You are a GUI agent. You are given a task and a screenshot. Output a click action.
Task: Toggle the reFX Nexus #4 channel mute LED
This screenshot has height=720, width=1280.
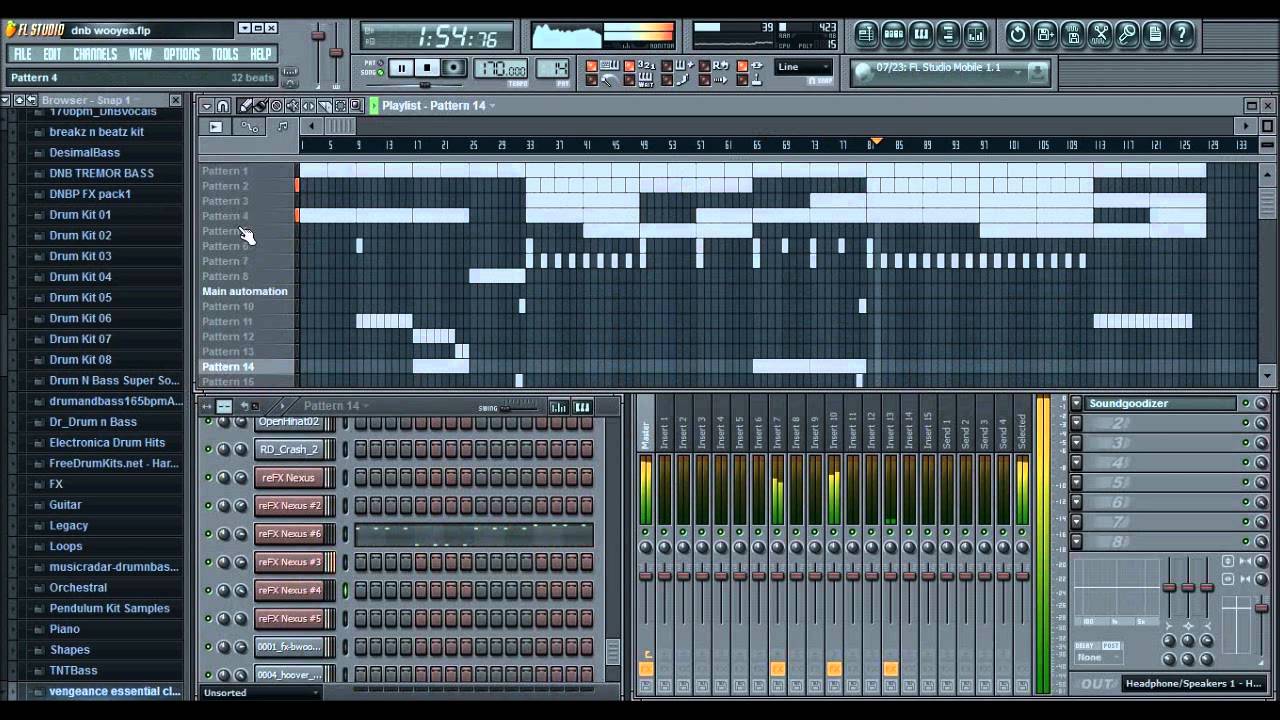[x=208, y=590]
